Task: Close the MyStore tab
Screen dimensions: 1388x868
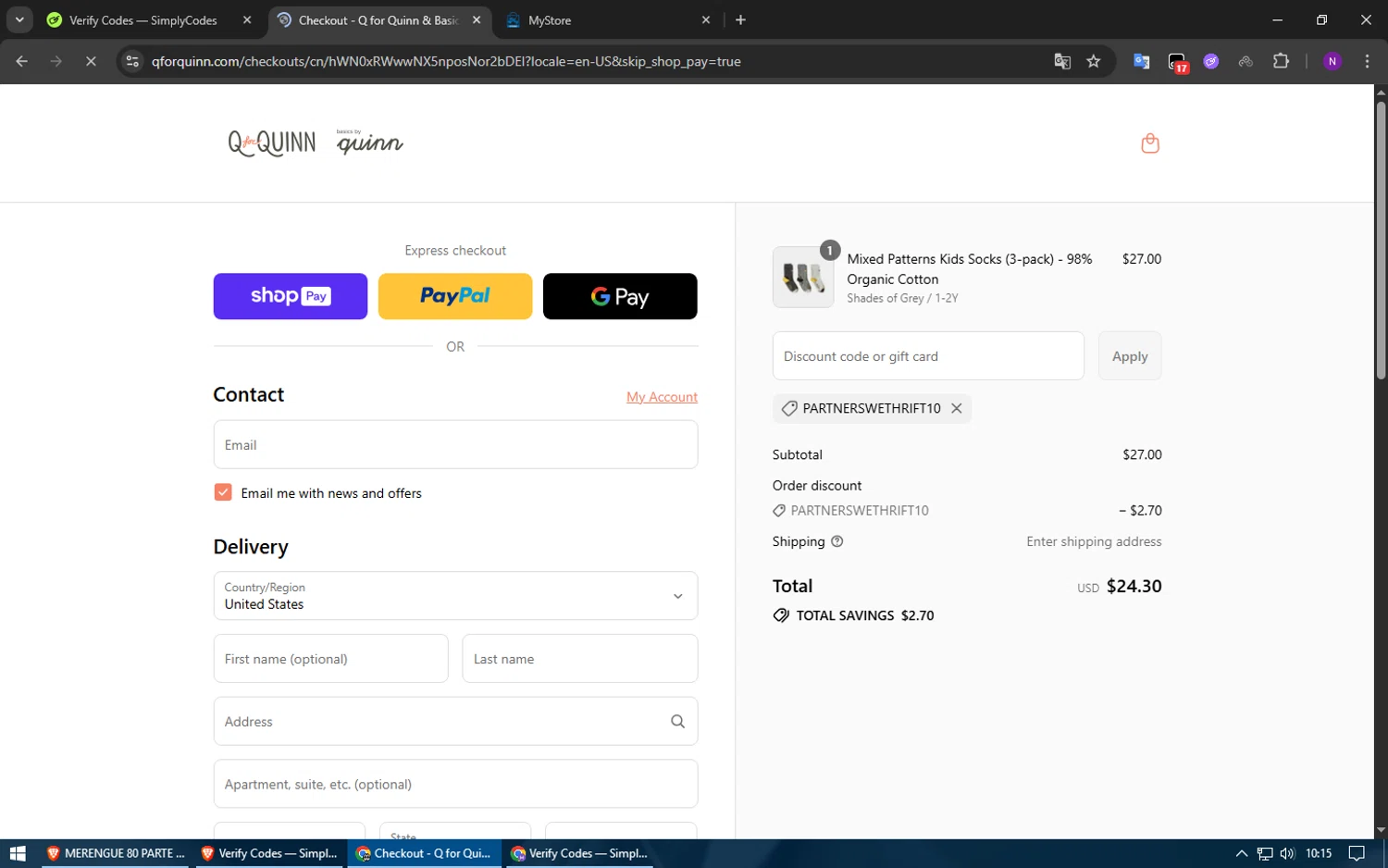Action: click(x=706, y=19)
